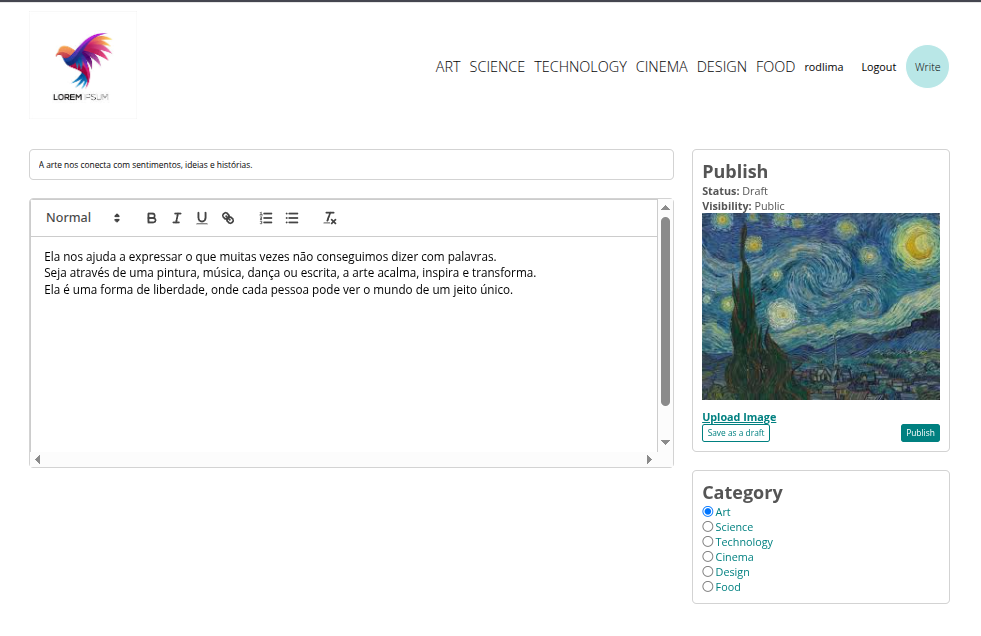This screenshot has width=981, height=636.
Task: Focus the post title input field
Action: click(351, 165)
